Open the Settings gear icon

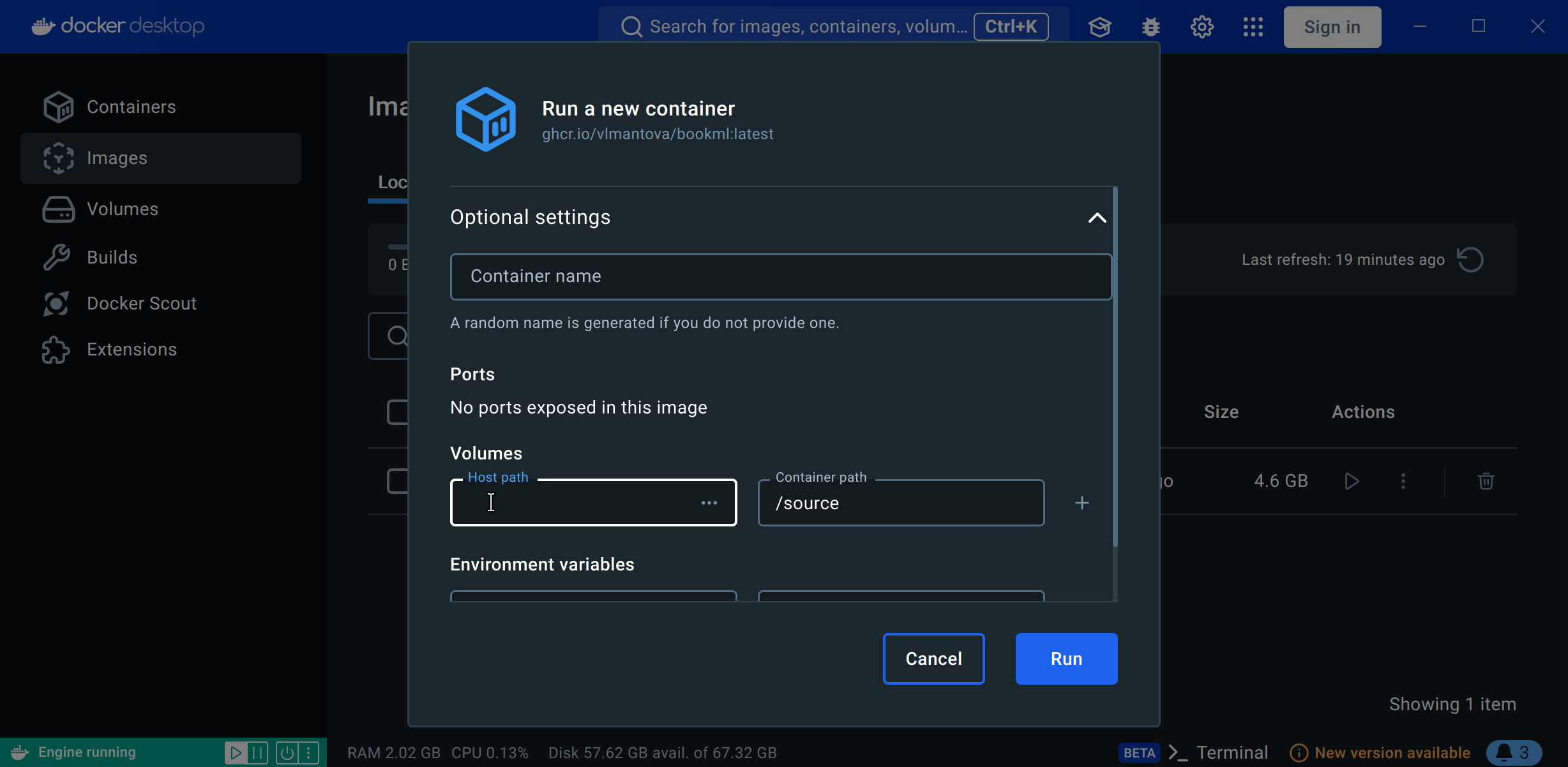pos(1202,27)
